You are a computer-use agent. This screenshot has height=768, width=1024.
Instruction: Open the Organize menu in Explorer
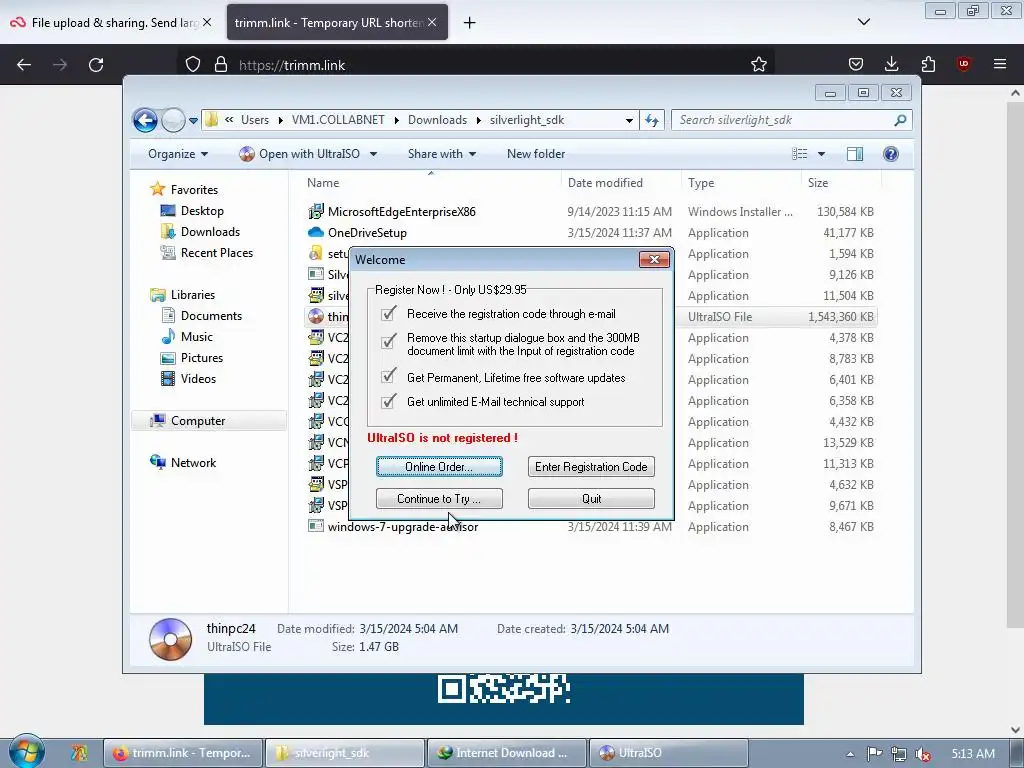178,154
